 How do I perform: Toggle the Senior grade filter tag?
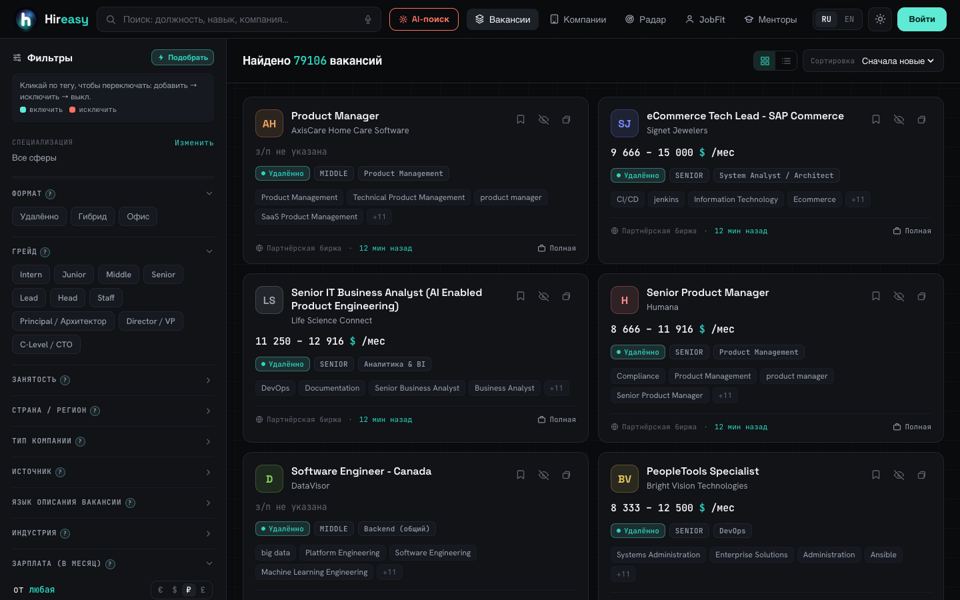click(163, 274)
